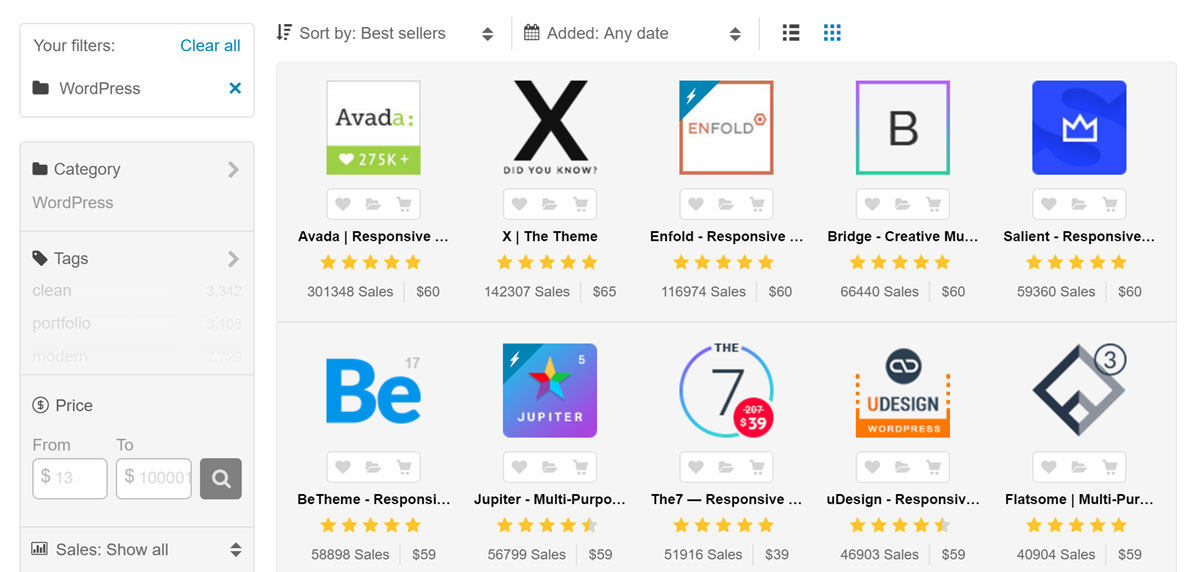This screenshot has height=572, width=1200.
Task: Switch to list view layout
Action: (791, 33)
